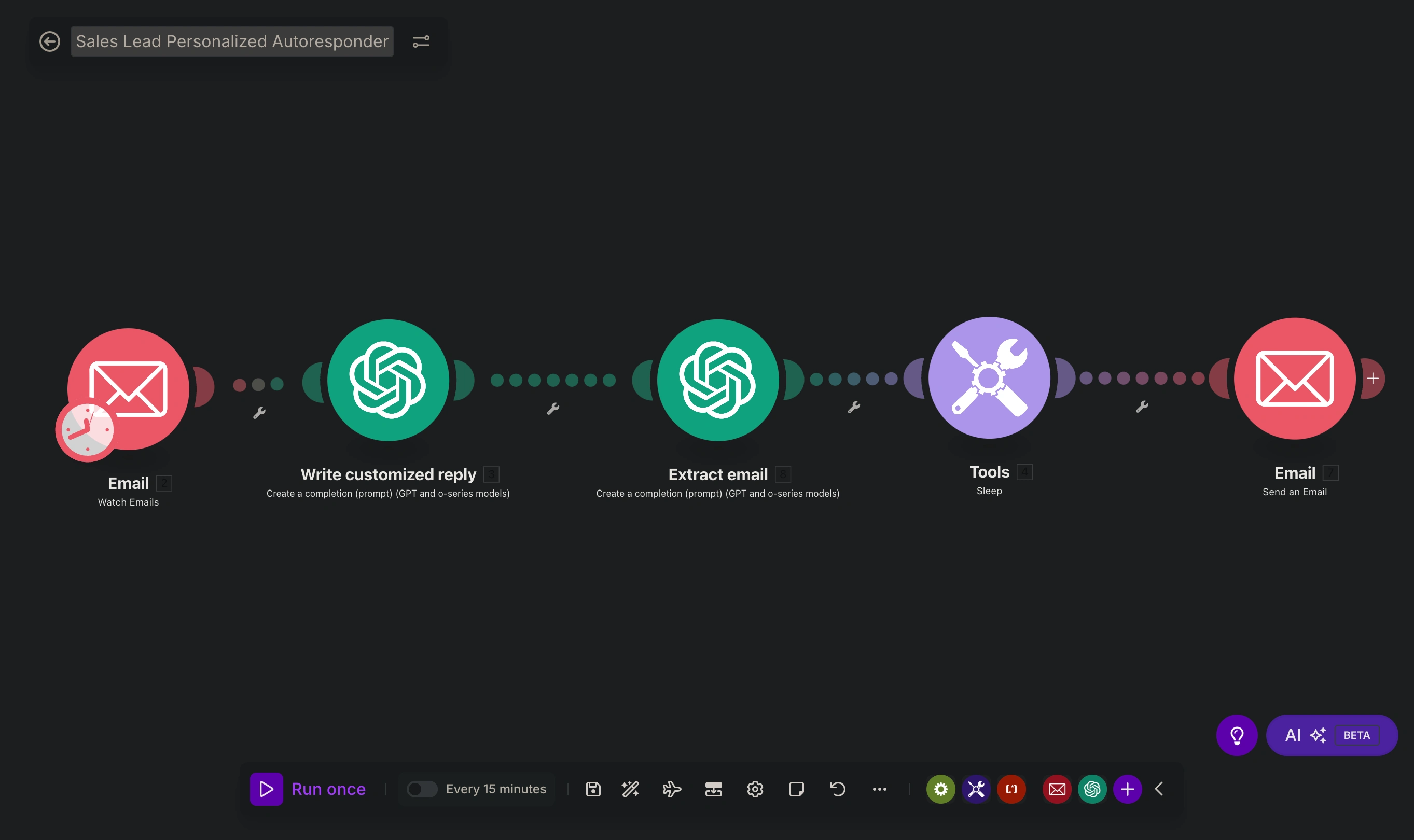This screenshot has height=840, width=1414.
Task: Open explain flow airplane icon
Action: [672, 789]
